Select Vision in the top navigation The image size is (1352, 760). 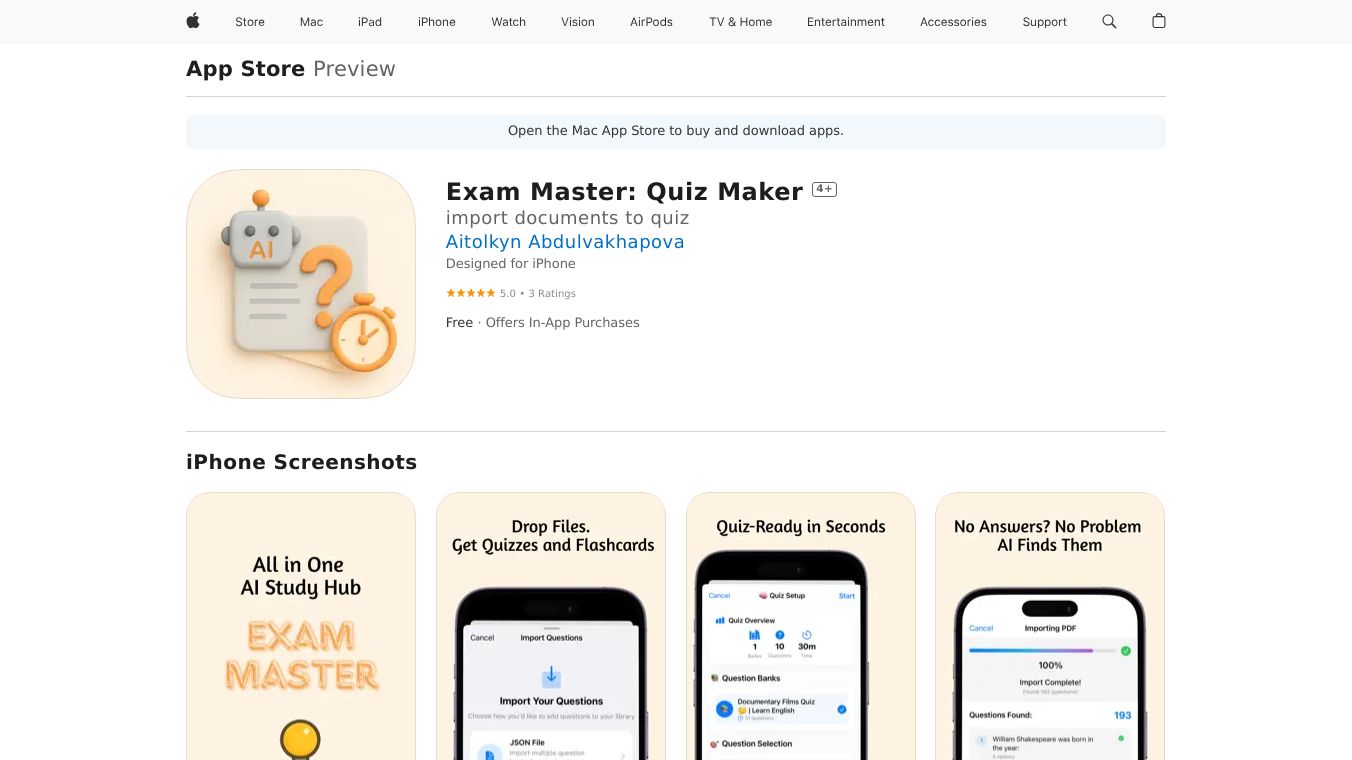click(578, 22)
